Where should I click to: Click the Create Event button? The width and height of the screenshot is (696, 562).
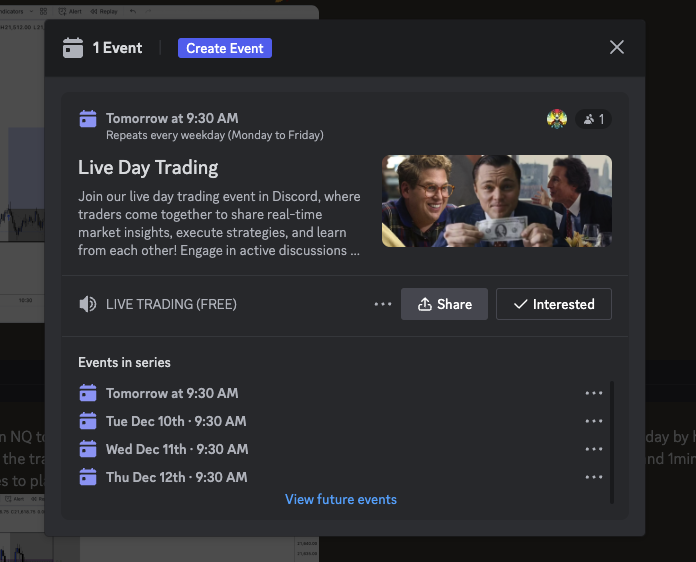pos(225,48)
